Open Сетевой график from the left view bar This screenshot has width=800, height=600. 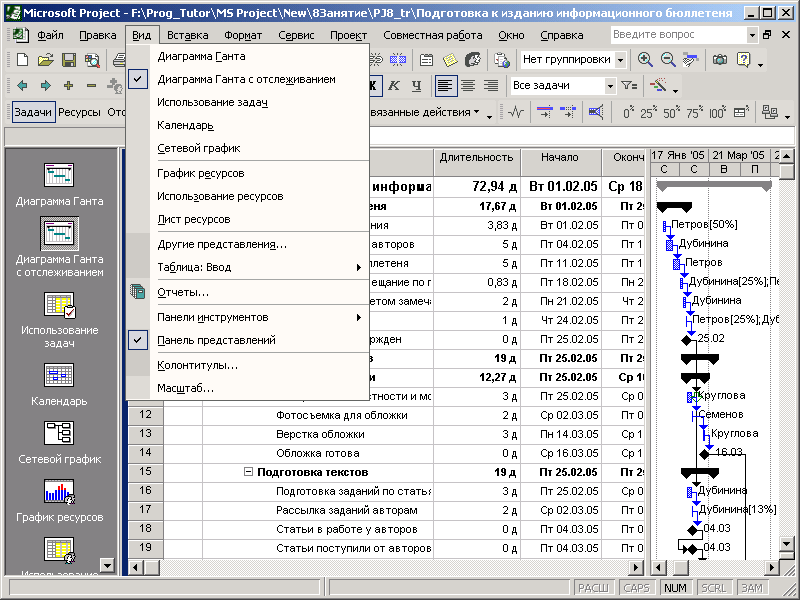pyautogui.click(x=59, y=442)
